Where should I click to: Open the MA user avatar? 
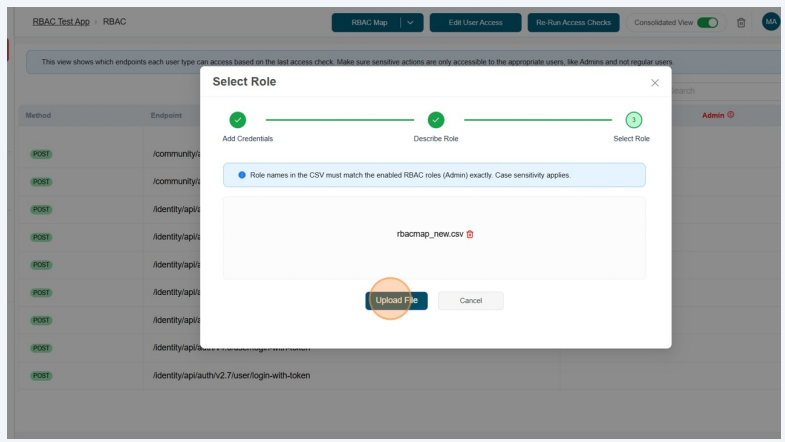point(771,22)
